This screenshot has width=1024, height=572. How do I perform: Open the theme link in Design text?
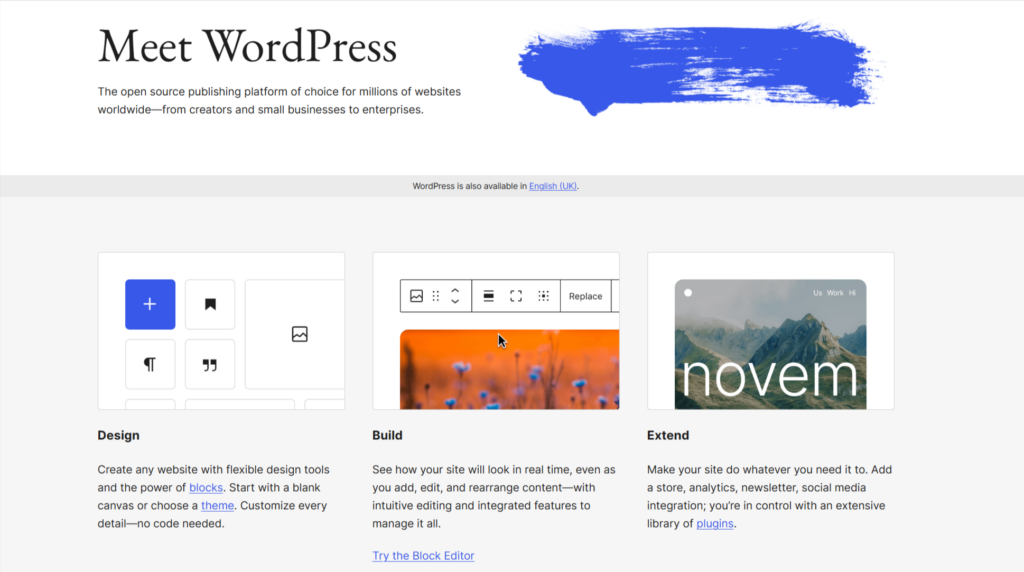point(217,506)
